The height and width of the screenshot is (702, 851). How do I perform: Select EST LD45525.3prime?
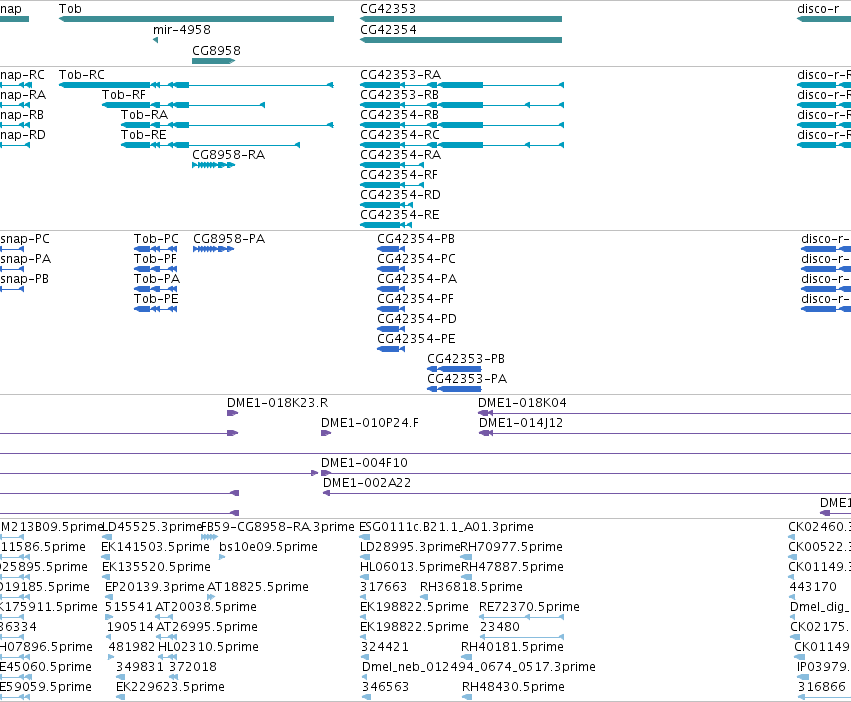click(152, 528)
